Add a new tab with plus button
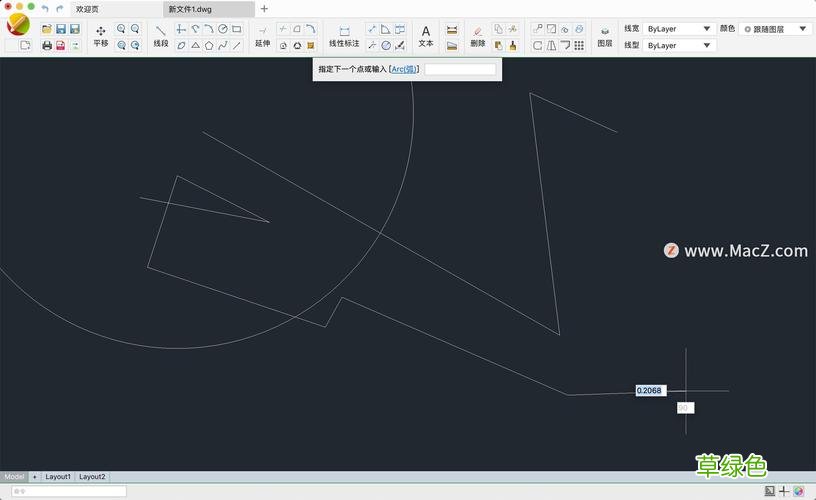This screenshot has width=816, height=500. (x=264, y=9)
